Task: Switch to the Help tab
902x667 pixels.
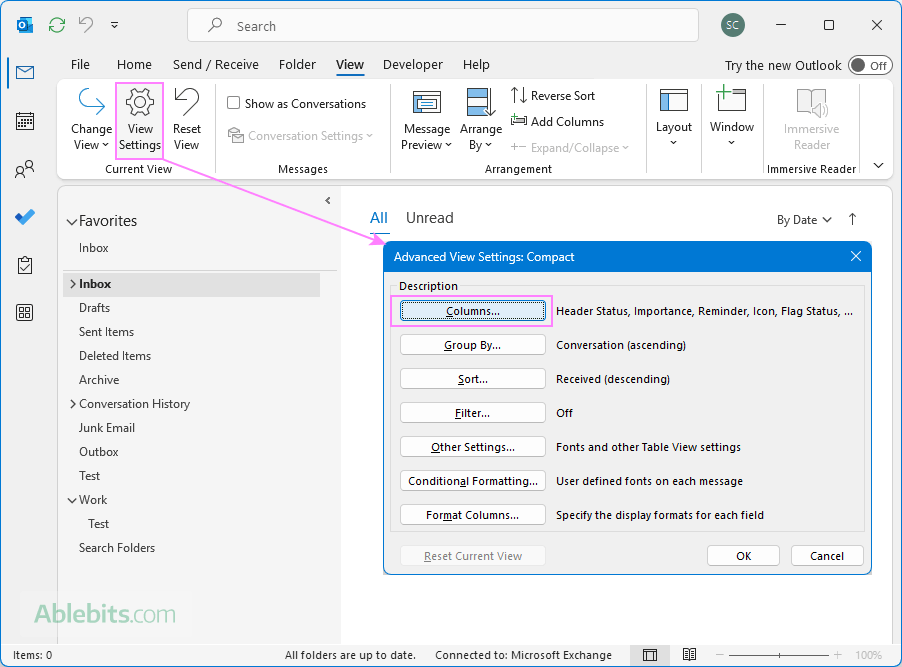Action: pos(476,64)
